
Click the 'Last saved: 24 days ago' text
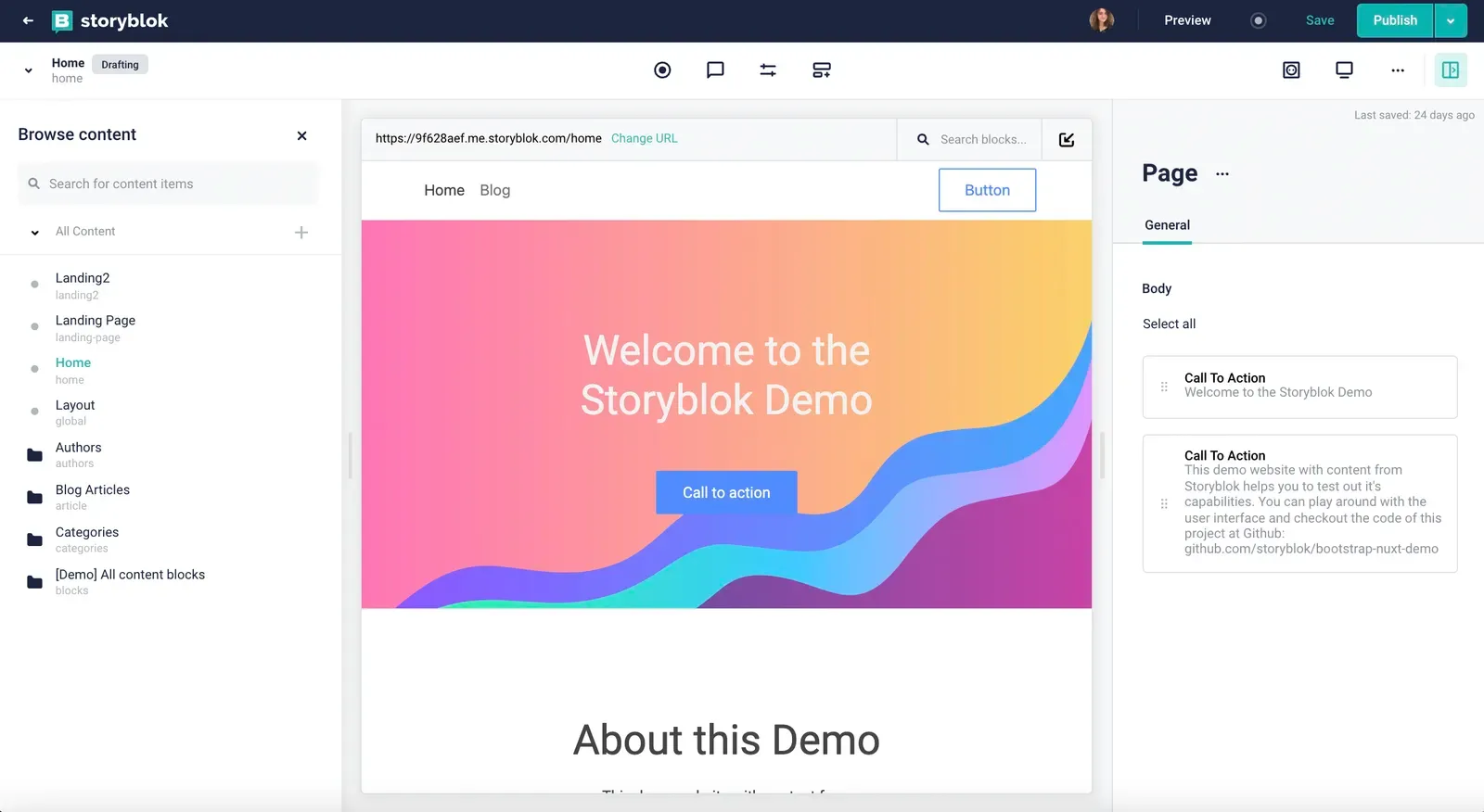[x=1414, y=116]
